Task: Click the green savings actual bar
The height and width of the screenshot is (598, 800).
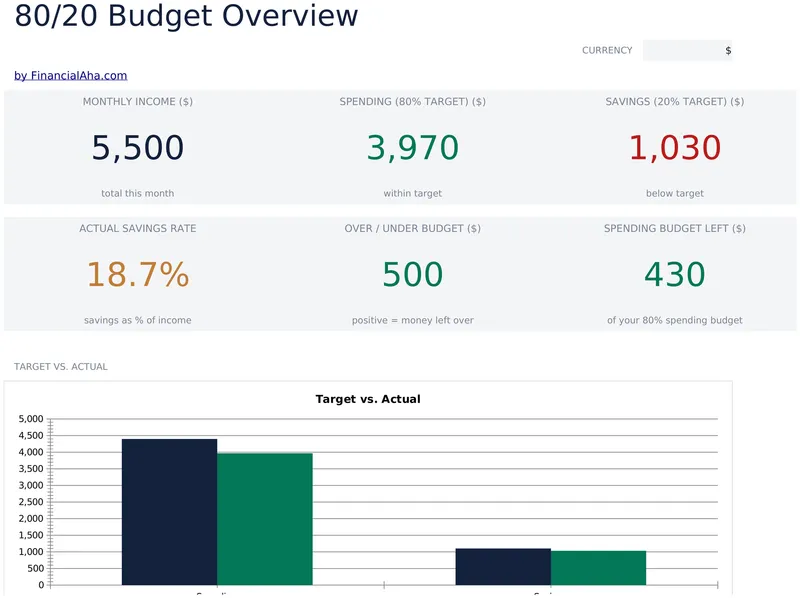Action: (598, 568)
